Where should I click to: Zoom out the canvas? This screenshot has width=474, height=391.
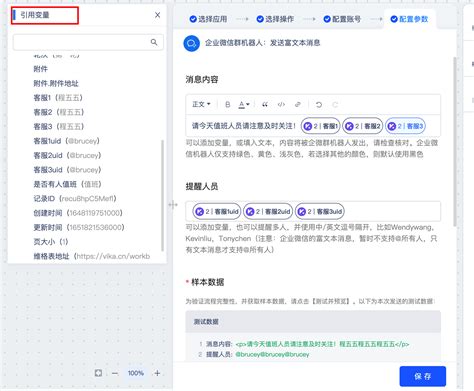tap(115, 373)
